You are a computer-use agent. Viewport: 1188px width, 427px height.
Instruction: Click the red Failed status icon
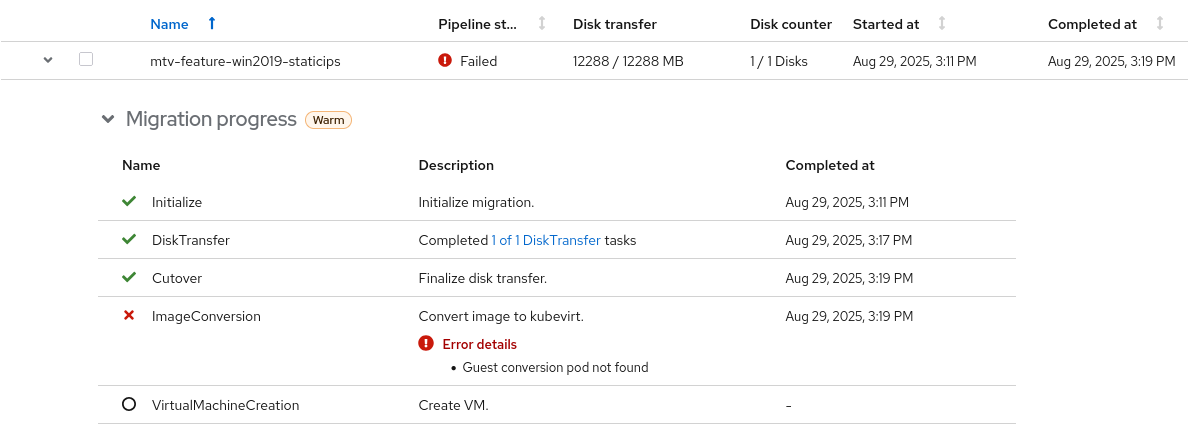coord(445,61)
